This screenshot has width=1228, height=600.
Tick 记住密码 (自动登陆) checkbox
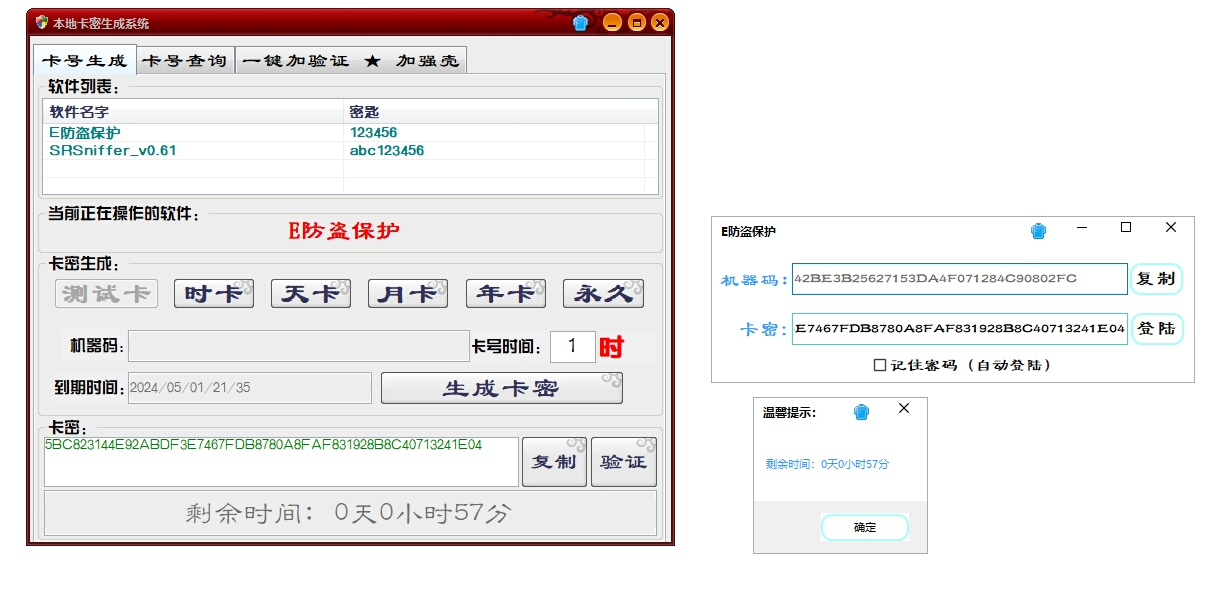point(880,365)
